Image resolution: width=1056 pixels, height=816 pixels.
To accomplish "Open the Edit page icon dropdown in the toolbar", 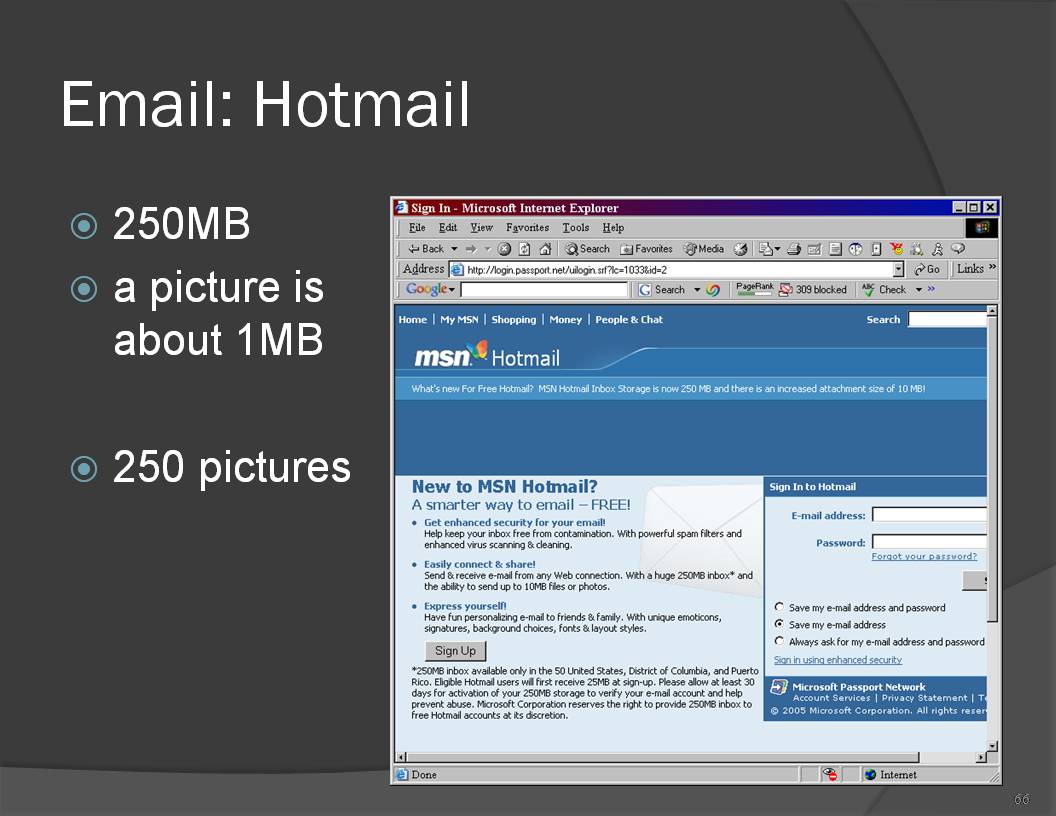I will (778, 250).
